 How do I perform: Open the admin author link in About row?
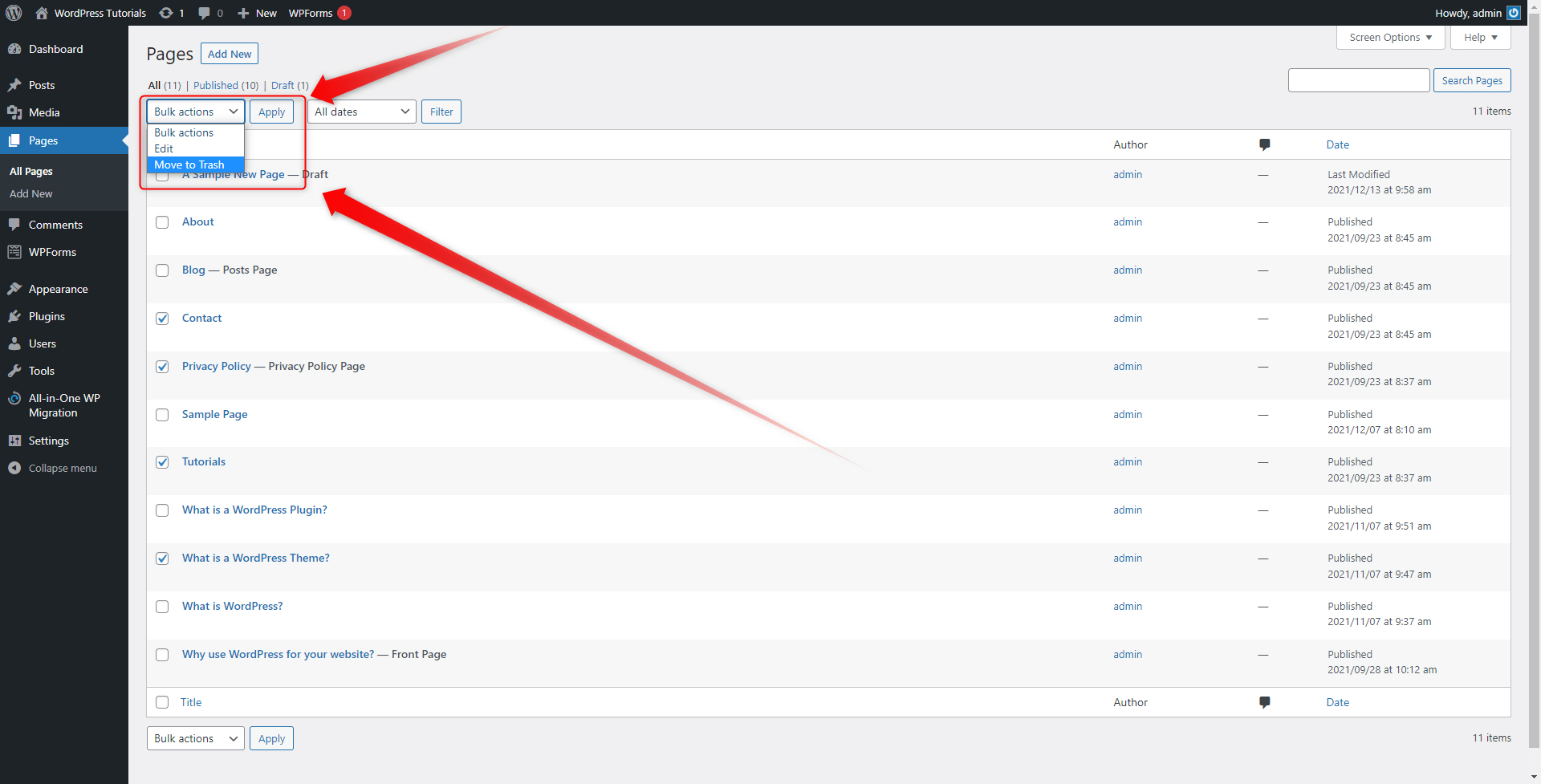(1128, 221)
